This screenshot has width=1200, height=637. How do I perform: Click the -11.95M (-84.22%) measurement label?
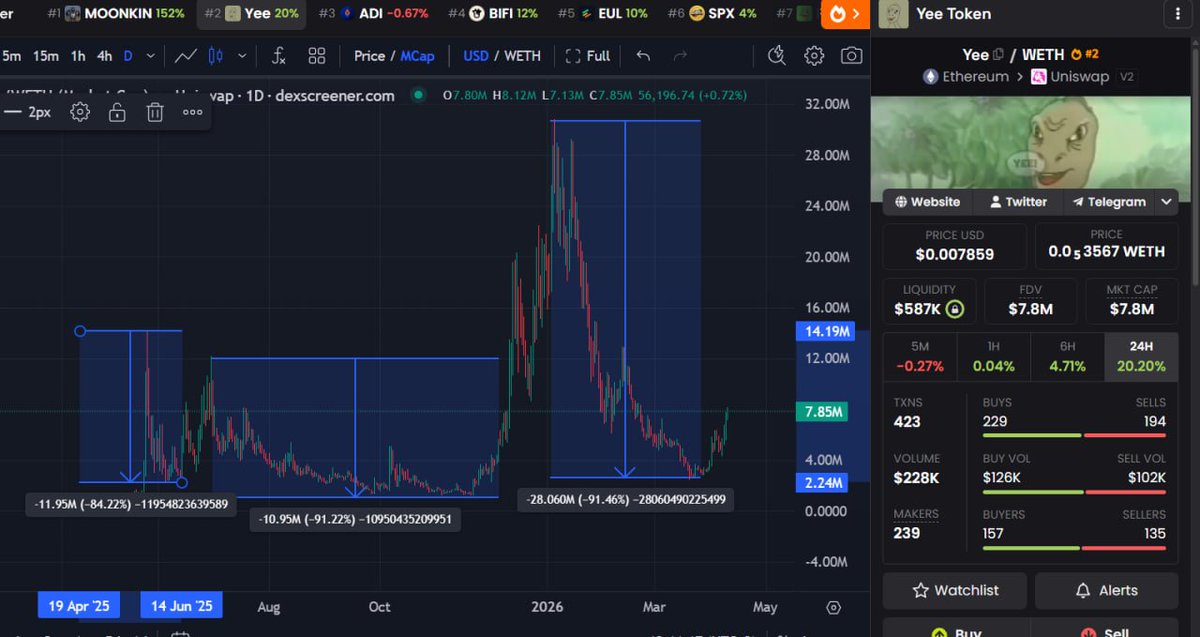(131, 504)
